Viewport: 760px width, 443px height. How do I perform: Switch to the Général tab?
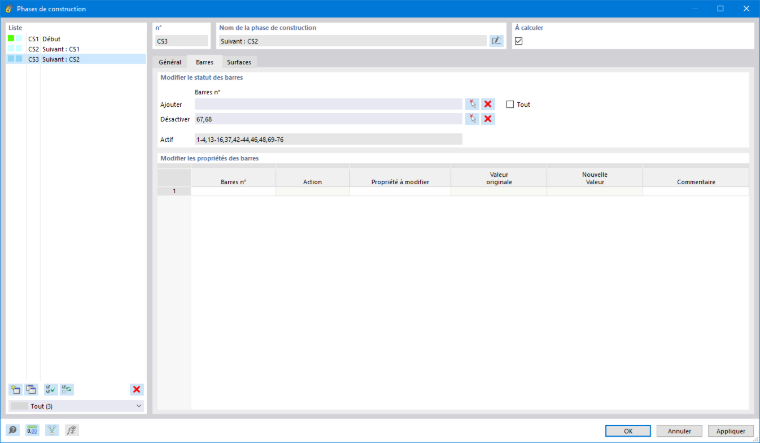170,62
